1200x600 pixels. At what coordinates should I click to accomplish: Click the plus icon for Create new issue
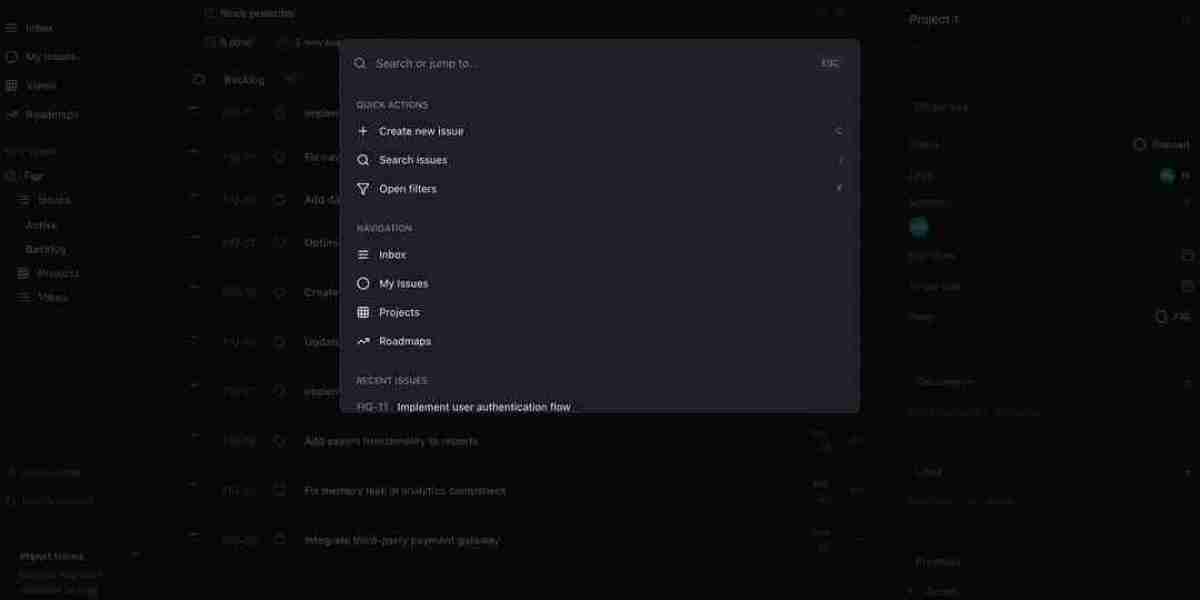[x=363, y=131]
